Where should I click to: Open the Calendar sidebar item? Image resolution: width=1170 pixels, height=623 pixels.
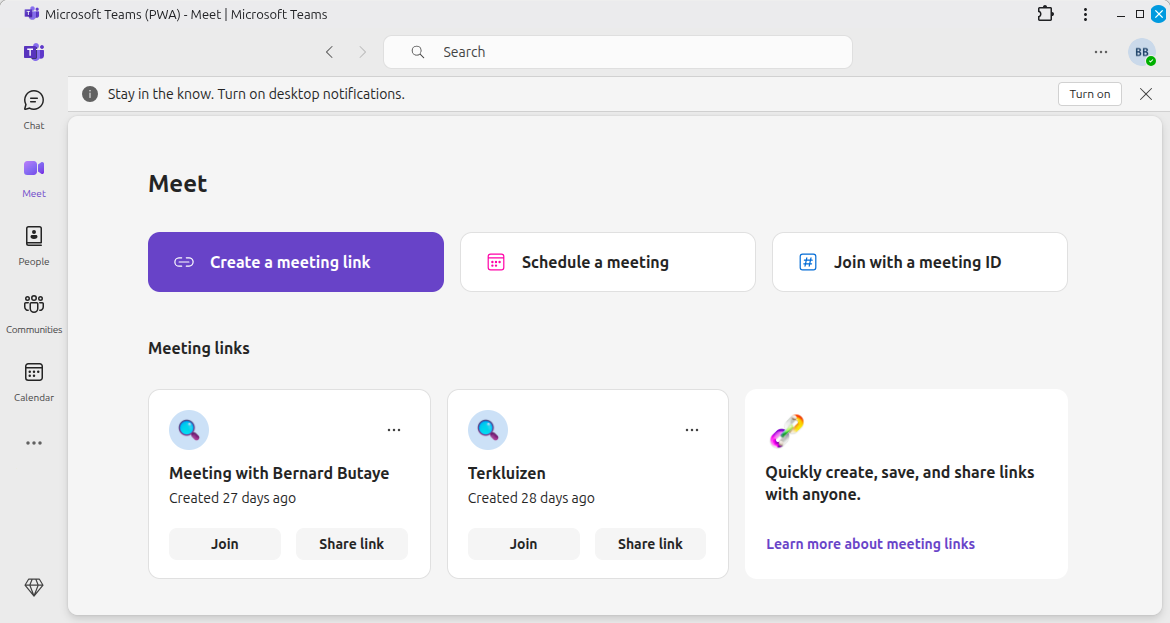point(34,381)
